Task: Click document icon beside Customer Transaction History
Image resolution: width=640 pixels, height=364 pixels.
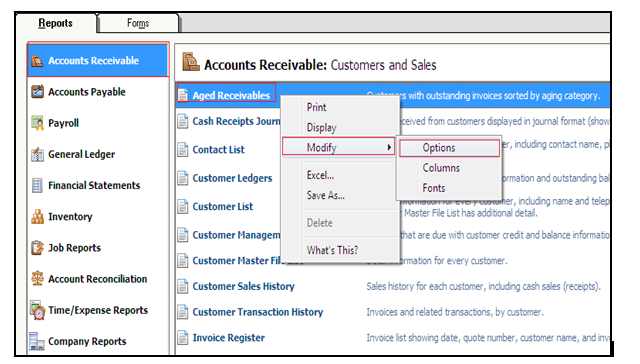Action: click(183, 312)
